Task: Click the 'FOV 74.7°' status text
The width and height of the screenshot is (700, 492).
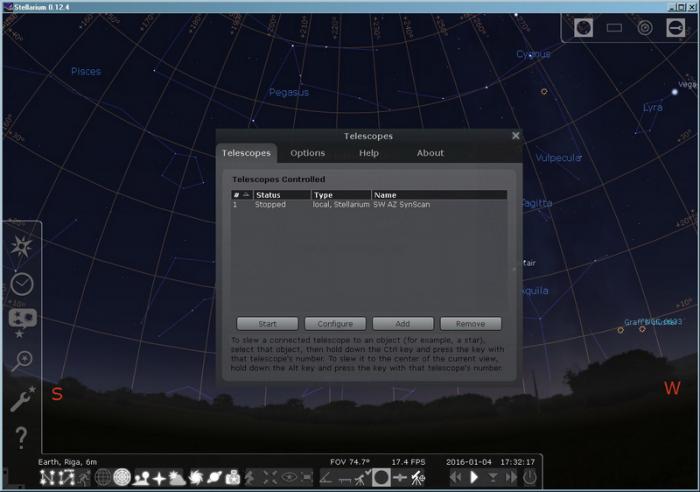Action: [350, 462]
